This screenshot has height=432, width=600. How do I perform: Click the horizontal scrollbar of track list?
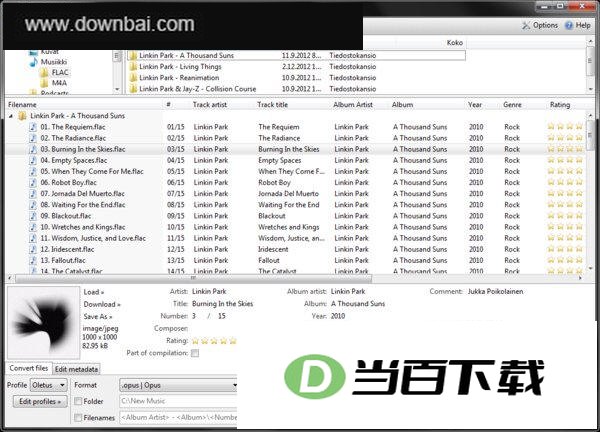pos(192,278)
